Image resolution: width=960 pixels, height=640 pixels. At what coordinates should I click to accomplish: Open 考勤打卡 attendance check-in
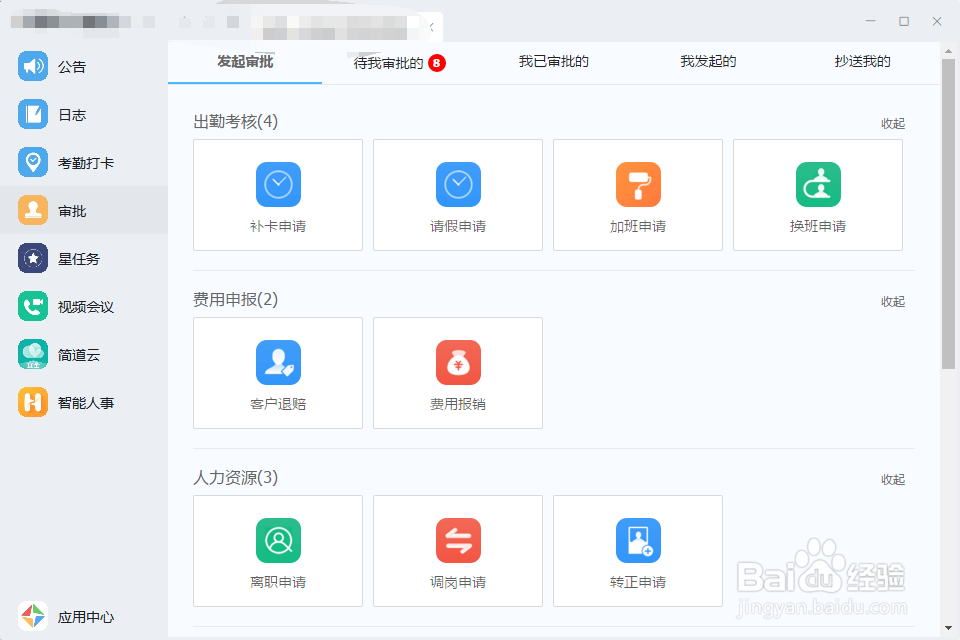pos(78,162)
